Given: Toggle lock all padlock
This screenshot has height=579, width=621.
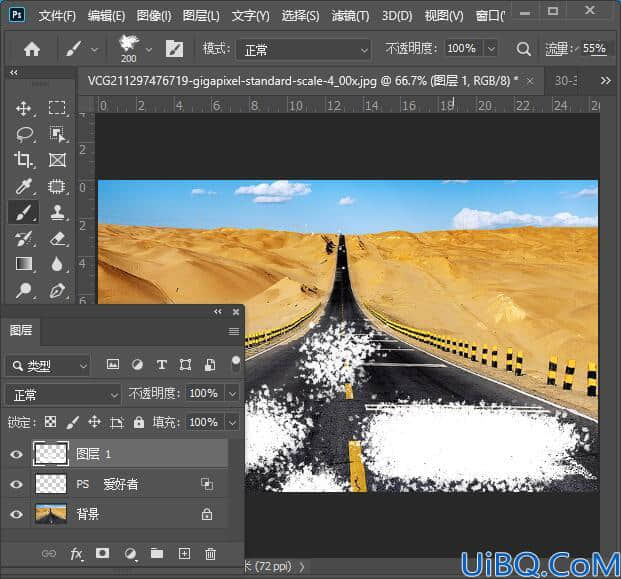Looking at the screenshot, I should pos(139,422).
